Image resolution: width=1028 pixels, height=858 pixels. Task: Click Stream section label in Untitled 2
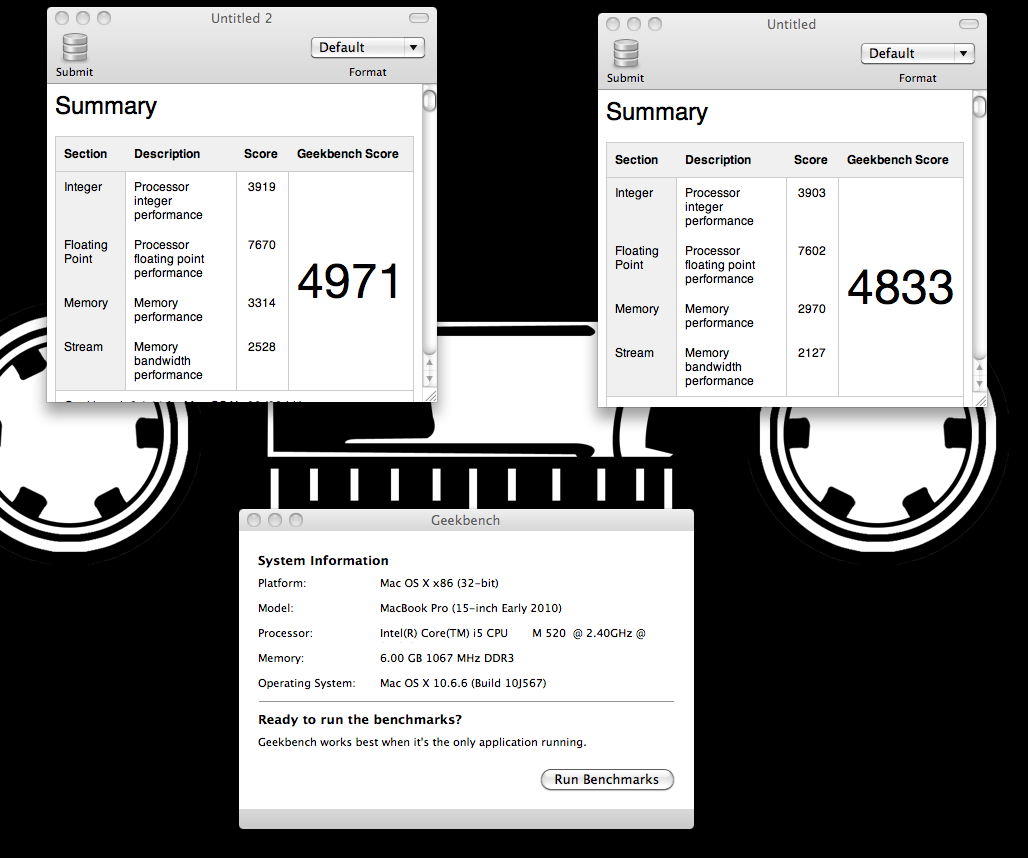point(83,347)
